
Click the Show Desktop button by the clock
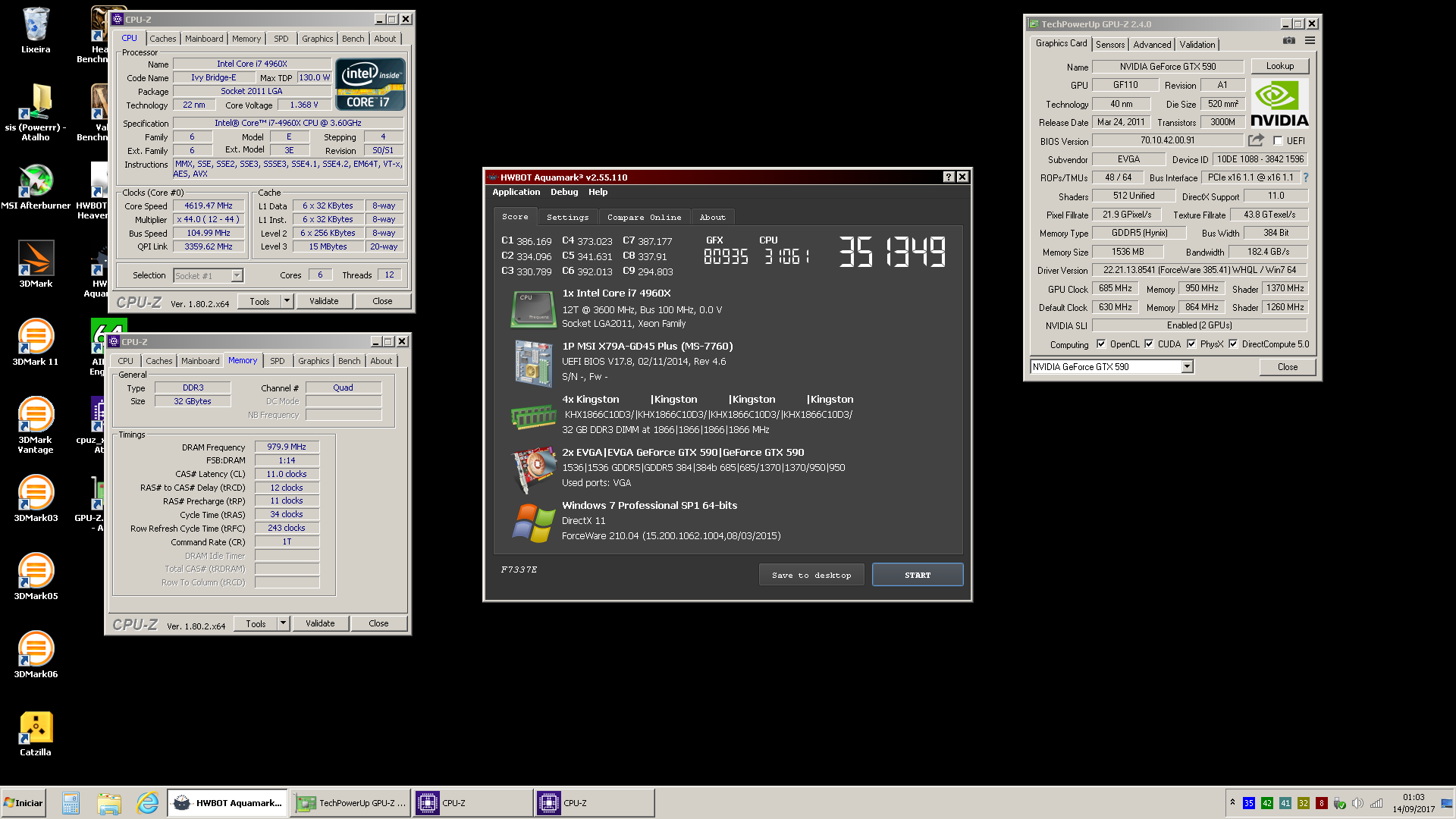click(x=1447, y=802)
